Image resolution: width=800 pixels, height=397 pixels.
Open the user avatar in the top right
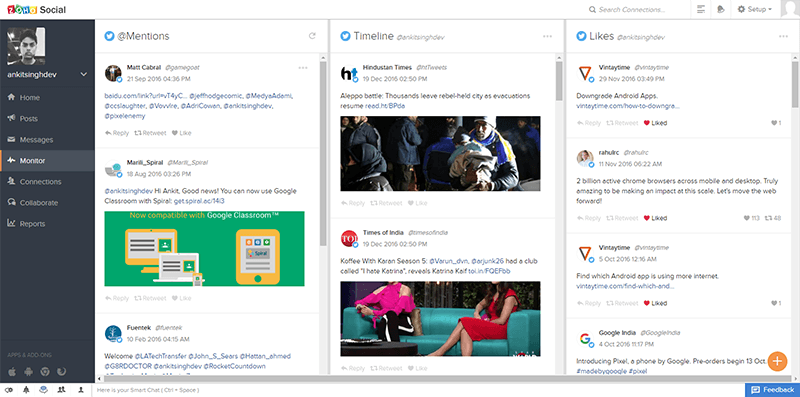pyautogui.click(x=790, y=10)
